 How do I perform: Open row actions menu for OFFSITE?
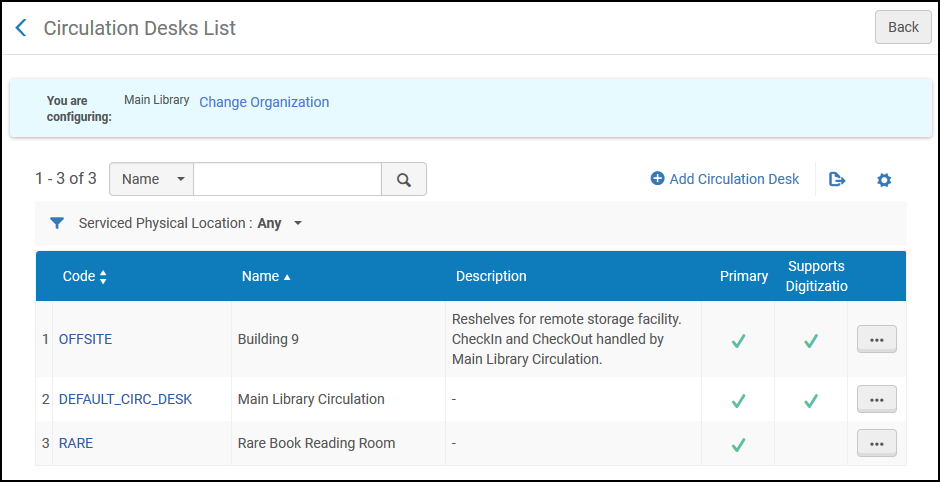(x=877, y=339)
